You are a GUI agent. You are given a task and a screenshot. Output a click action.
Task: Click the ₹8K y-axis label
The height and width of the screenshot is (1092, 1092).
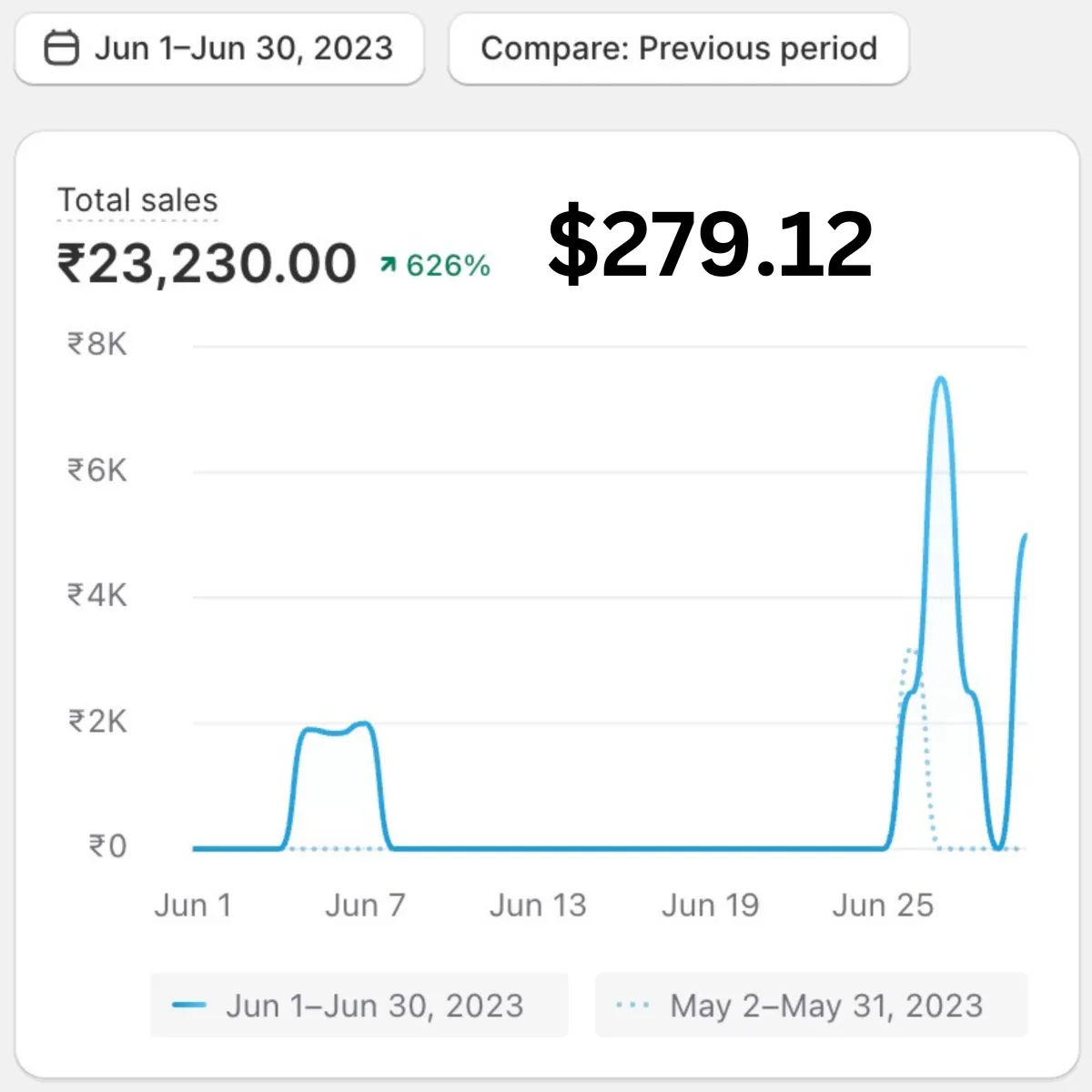coord(97,345)
